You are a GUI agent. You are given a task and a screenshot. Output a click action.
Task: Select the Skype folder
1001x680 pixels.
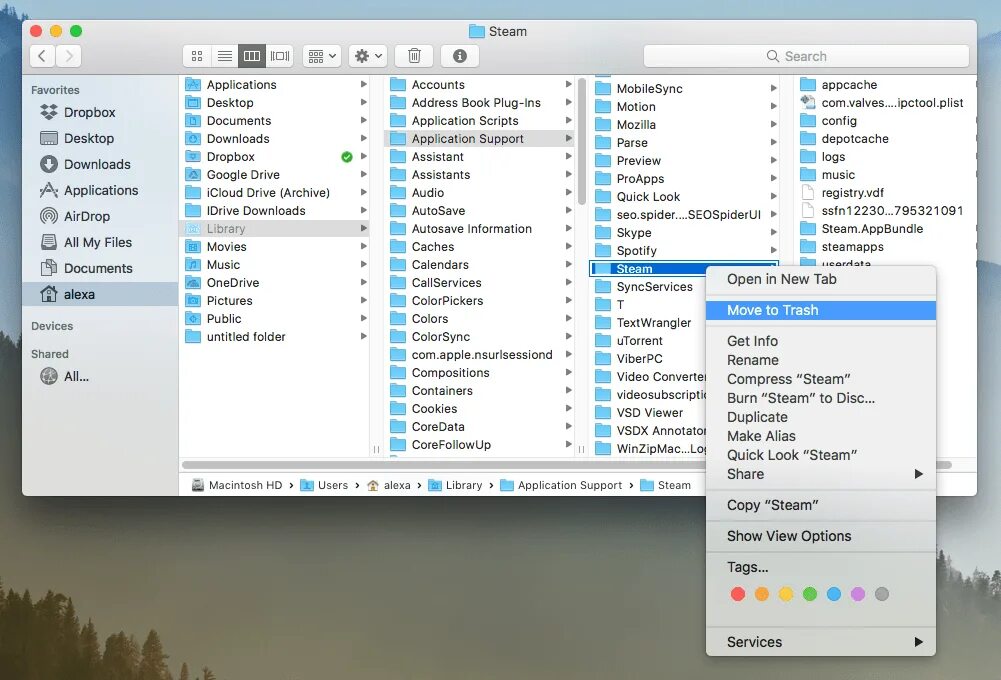[685, 232]
